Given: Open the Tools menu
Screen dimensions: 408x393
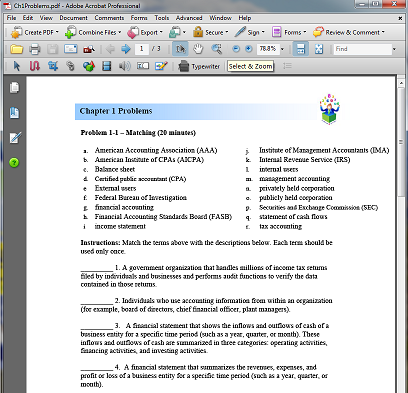Looking at the screenshot, I should click(x=162, y=18).
